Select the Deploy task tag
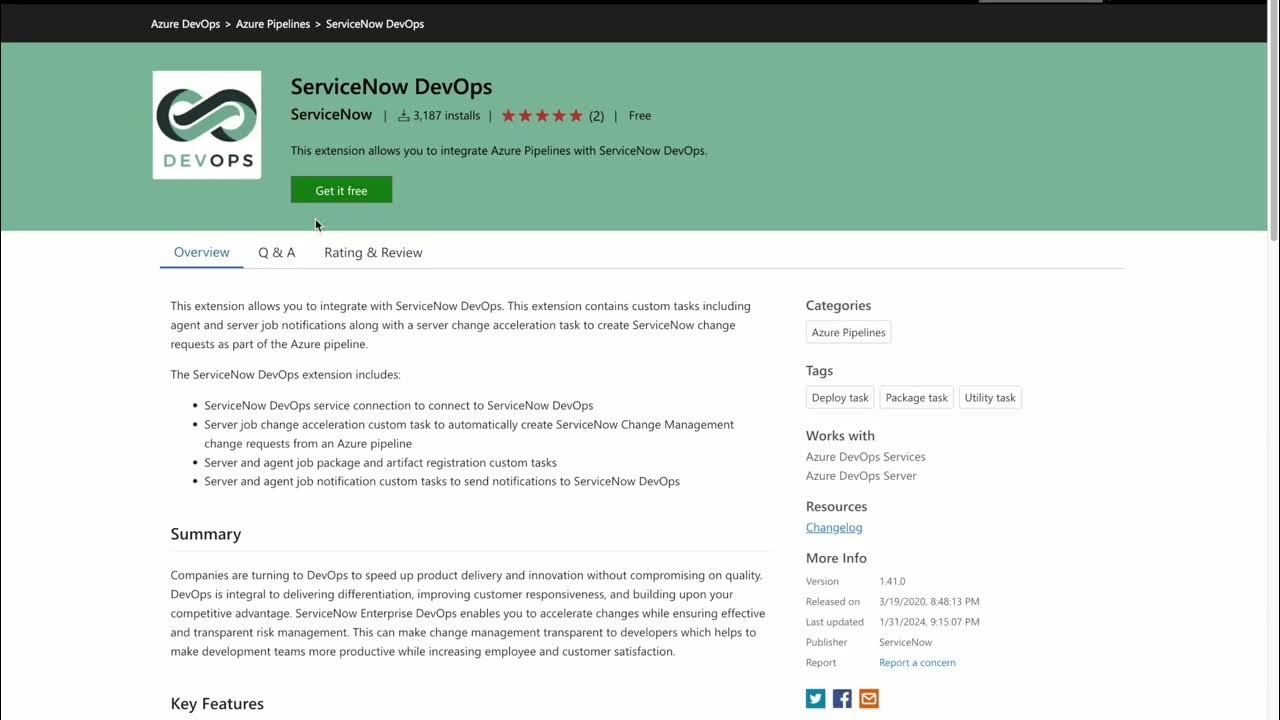Viewport: 1280px width, 720px height. point(840,398)
